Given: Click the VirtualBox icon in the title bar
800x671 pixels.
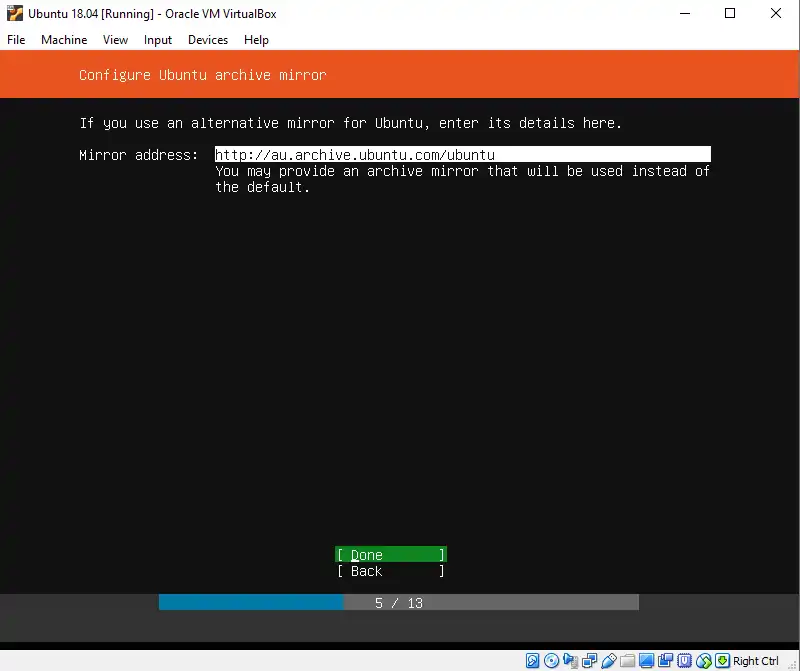Looking at the screenshot, I should tap(15, 14).
